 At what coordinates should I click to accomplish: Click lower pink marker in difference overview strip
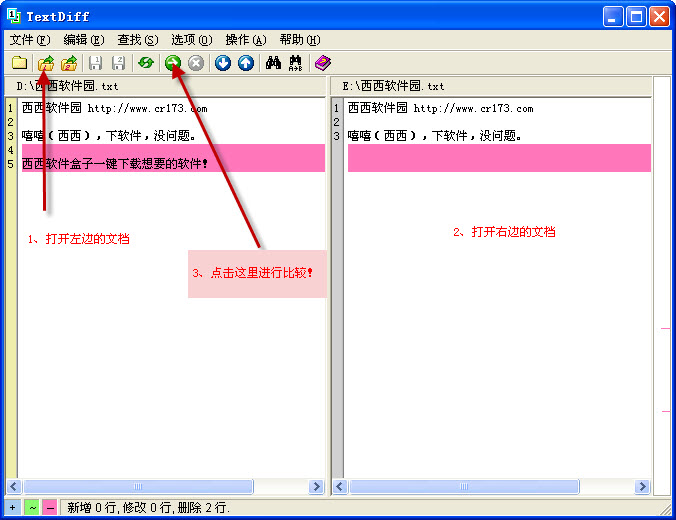pos(666,411)
